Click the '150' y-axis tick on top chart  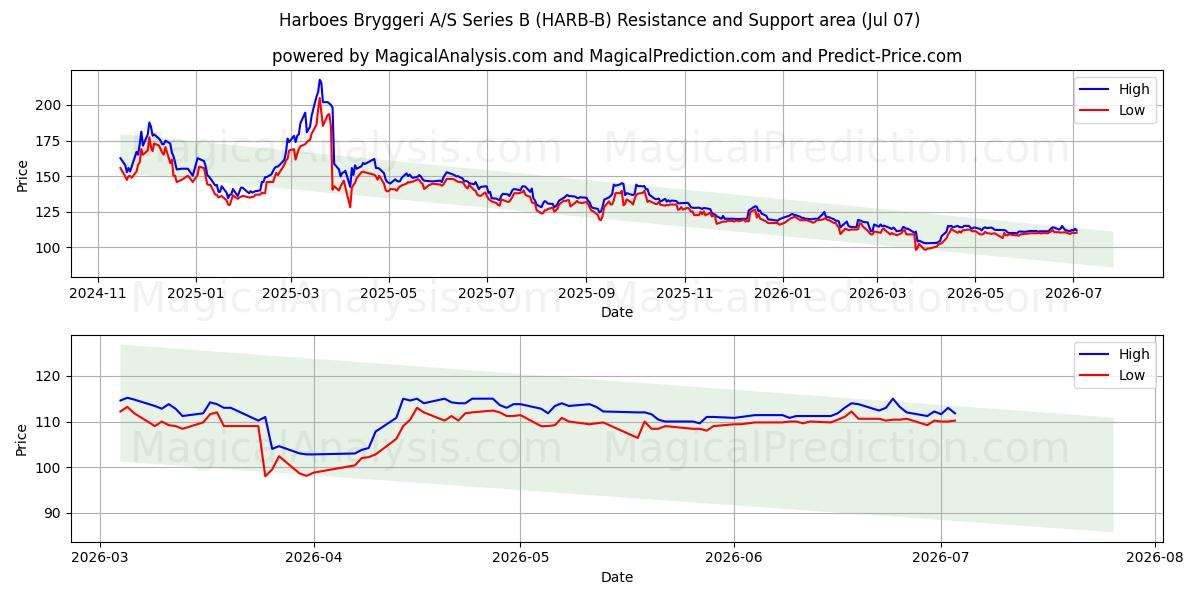(x=50, y=177)
